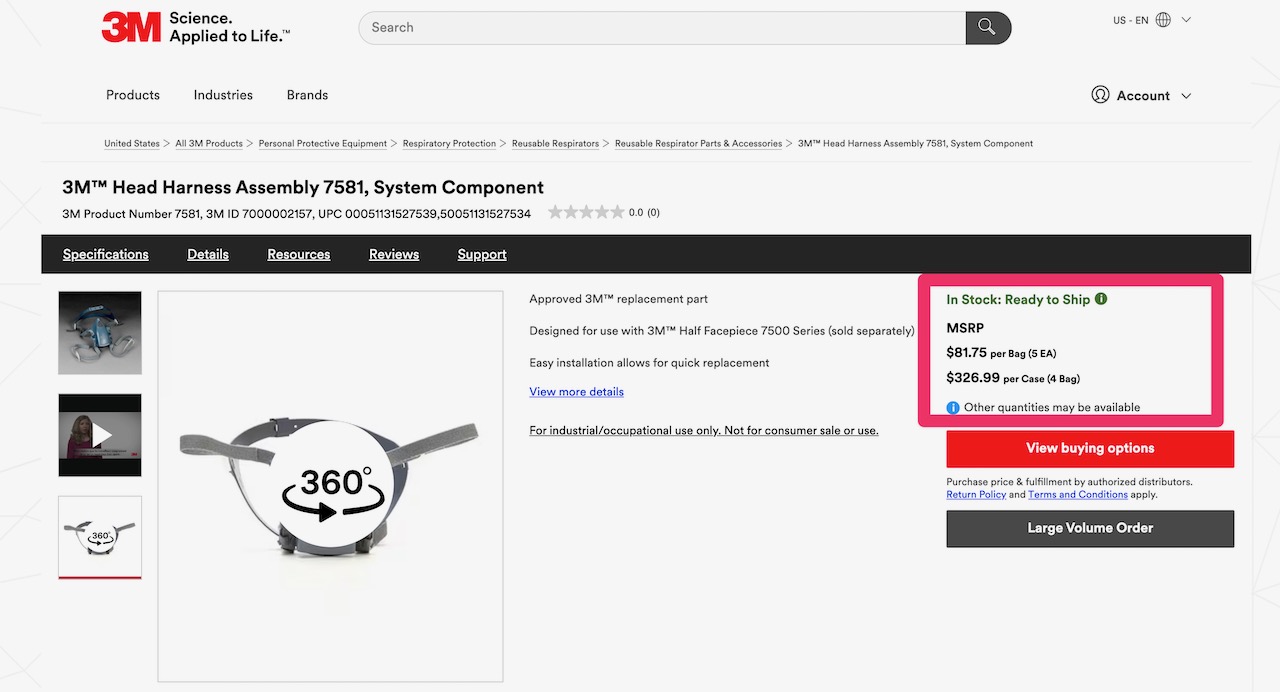Click the green stock info icon
1280x692 pixels.
click(1101, 299)
